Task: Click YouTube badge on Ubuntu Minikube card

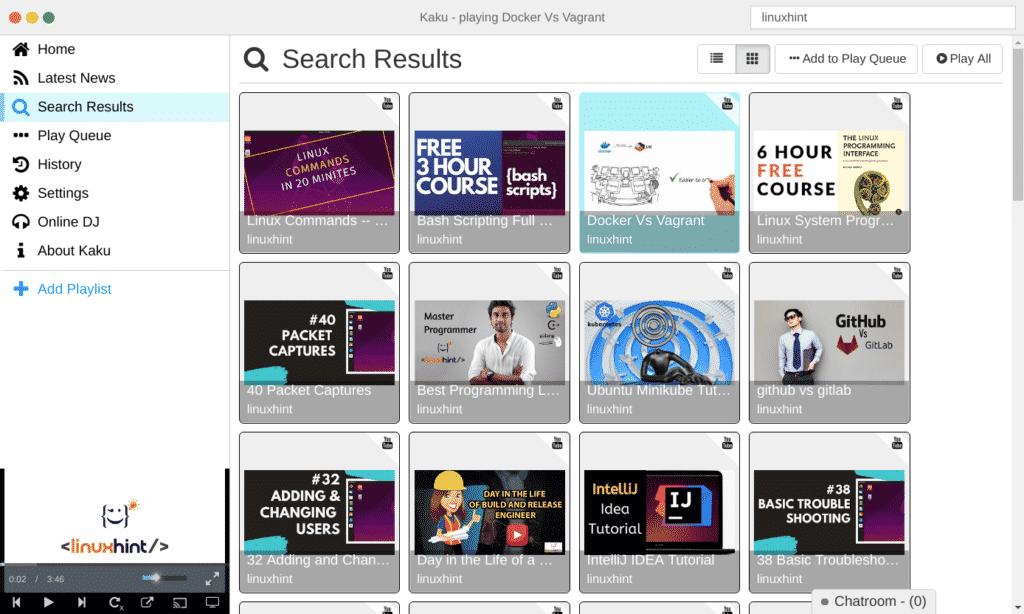Action: [x=727, y=273]
